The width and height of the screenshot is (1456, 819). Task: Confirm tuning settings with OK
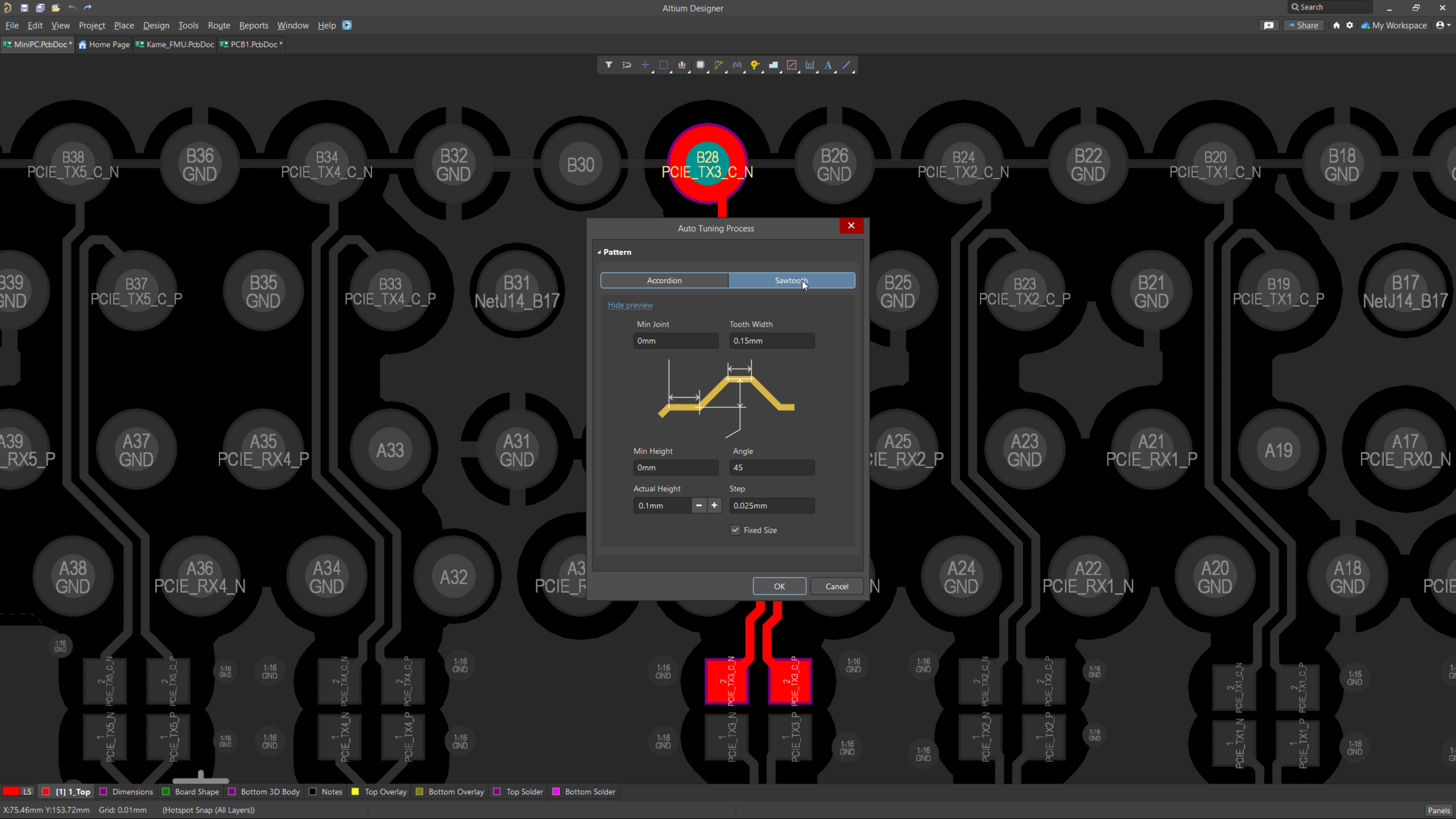click(x=779, y=586)
